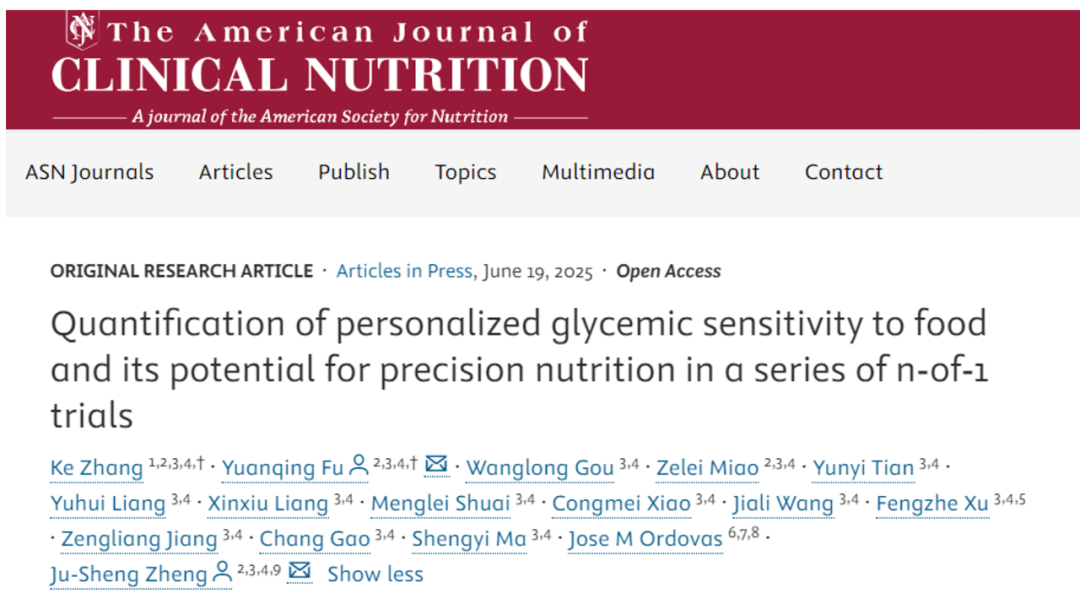This screenshot has height=609, width=1080.
Task: Open Zelei Miao author link
Action: tap(707, 468)
